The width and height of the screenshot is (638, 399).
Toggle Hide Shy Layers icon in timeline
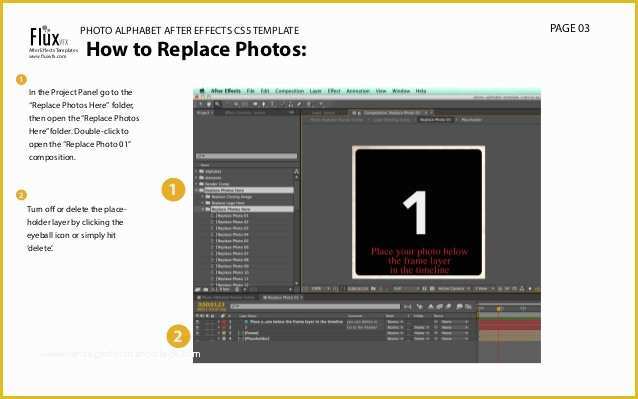point(439,307)
